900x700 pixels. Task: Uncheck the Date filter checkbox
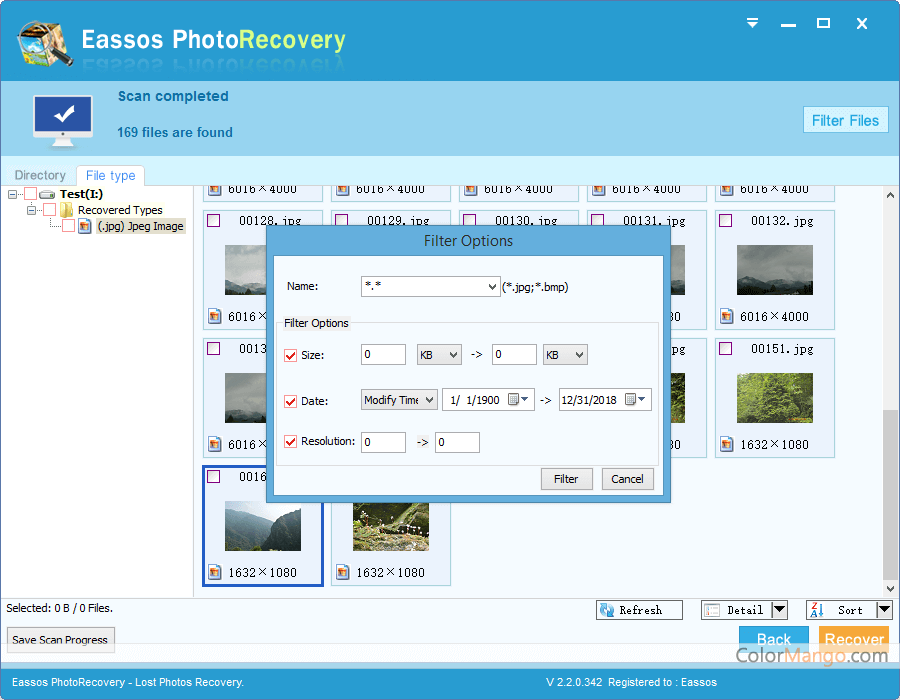[x=291, y=401]
